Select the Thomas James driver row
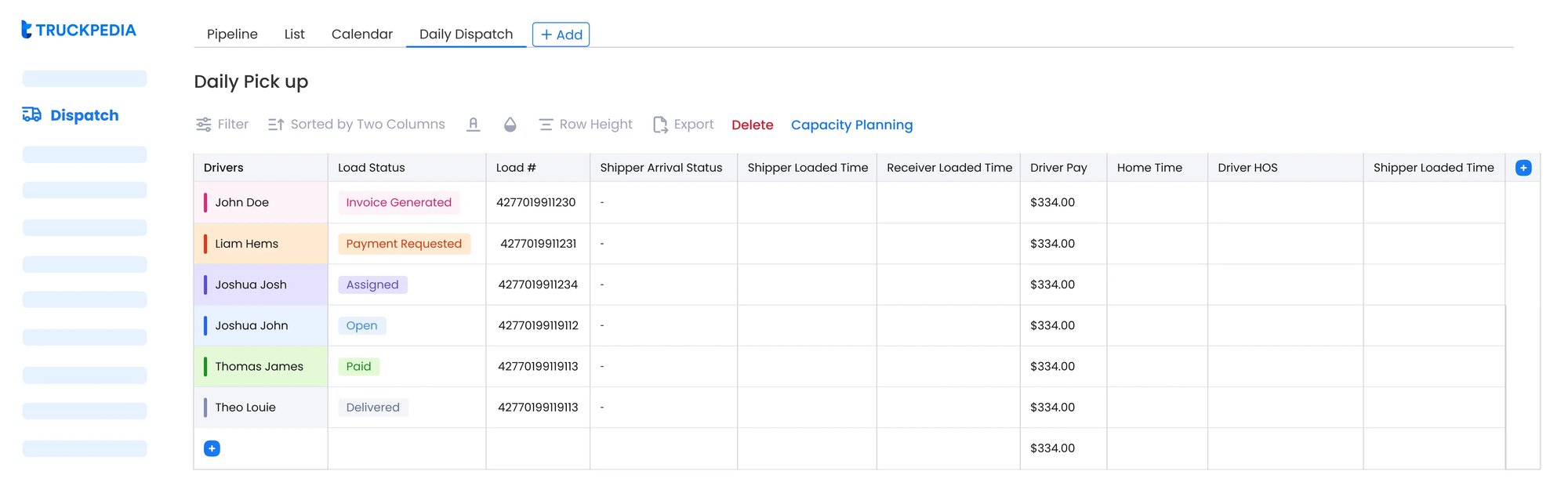The height and width of the screenshot is (504, 1568). pos(259,366)
